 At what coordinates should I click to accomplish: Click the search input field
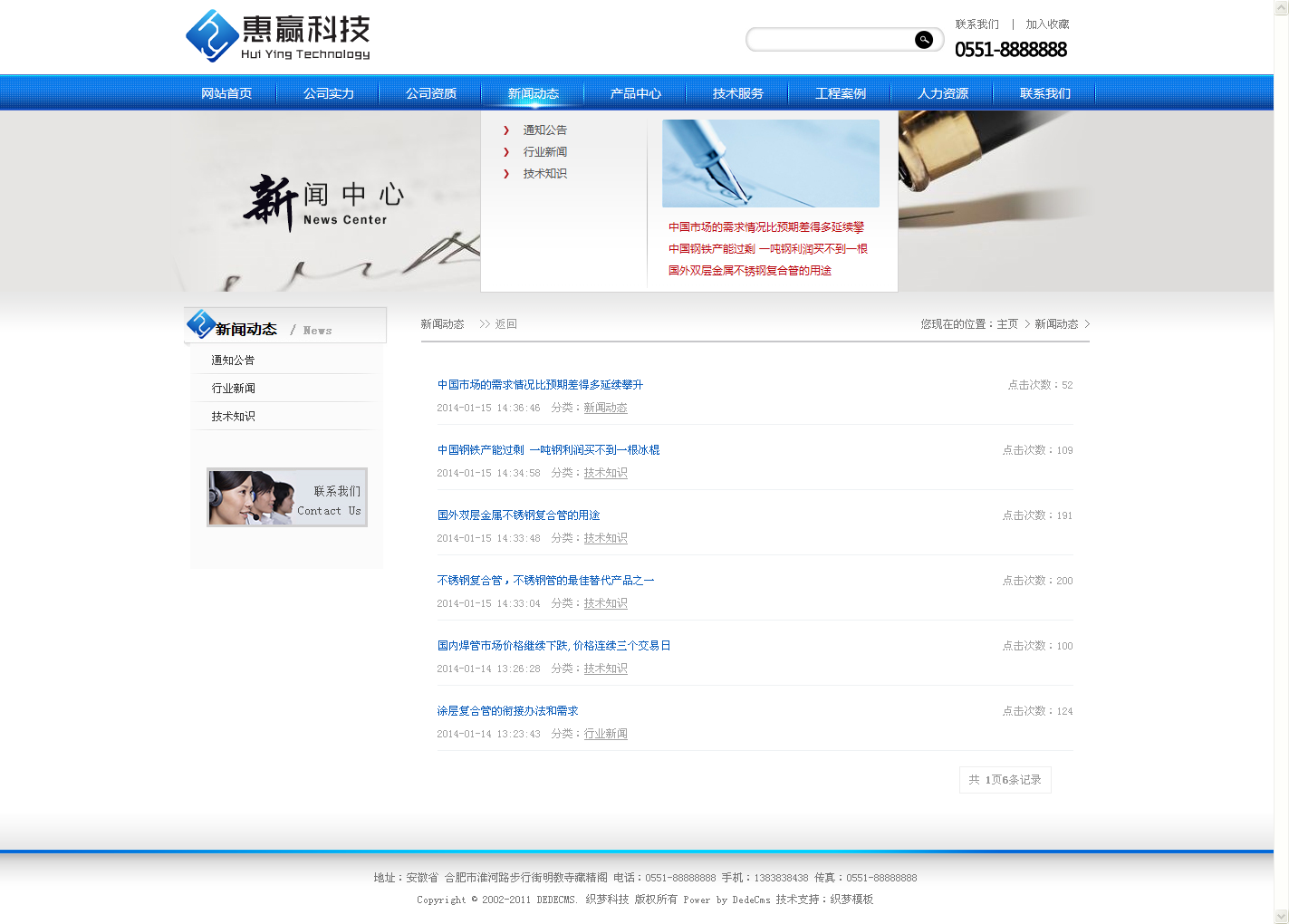(x=830, y=40)
